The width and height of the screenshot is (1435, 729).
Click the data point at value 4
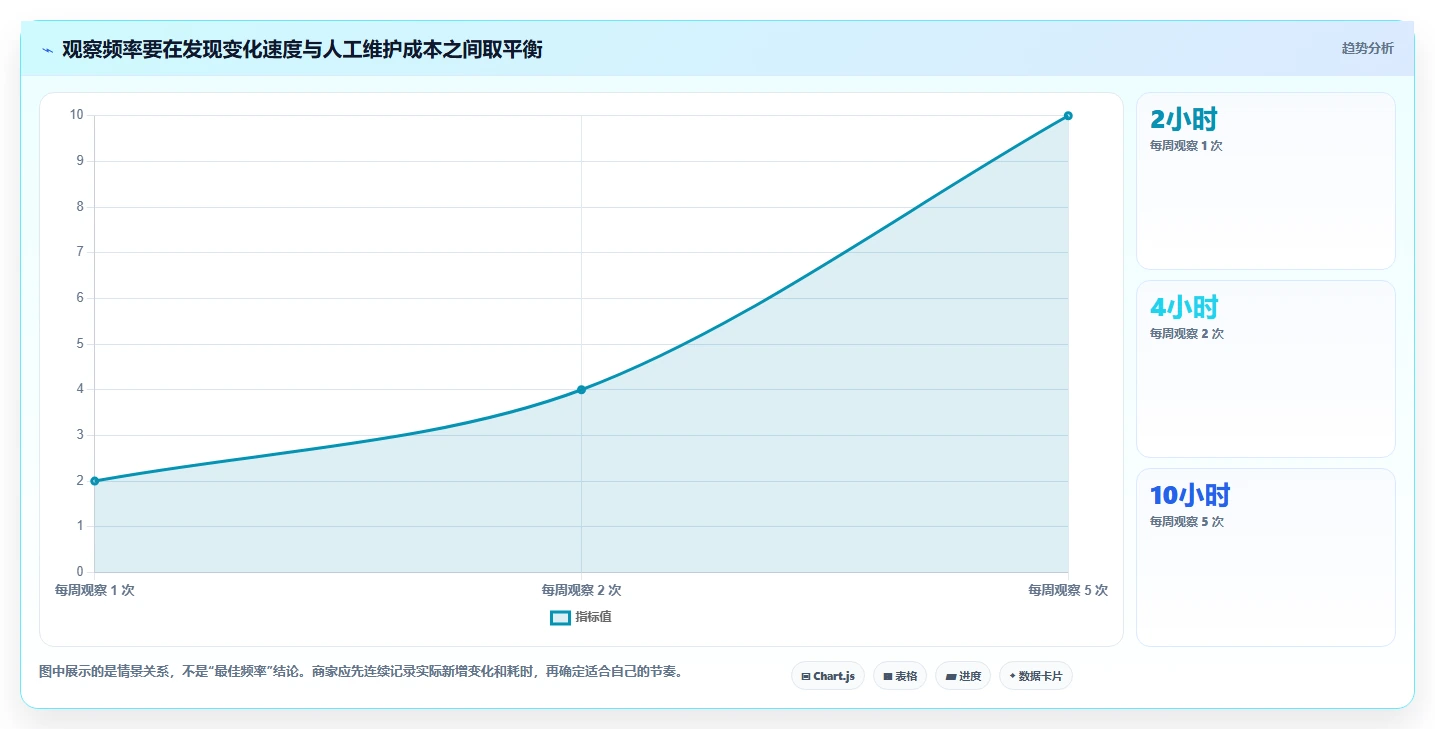[x=581, y=389]
